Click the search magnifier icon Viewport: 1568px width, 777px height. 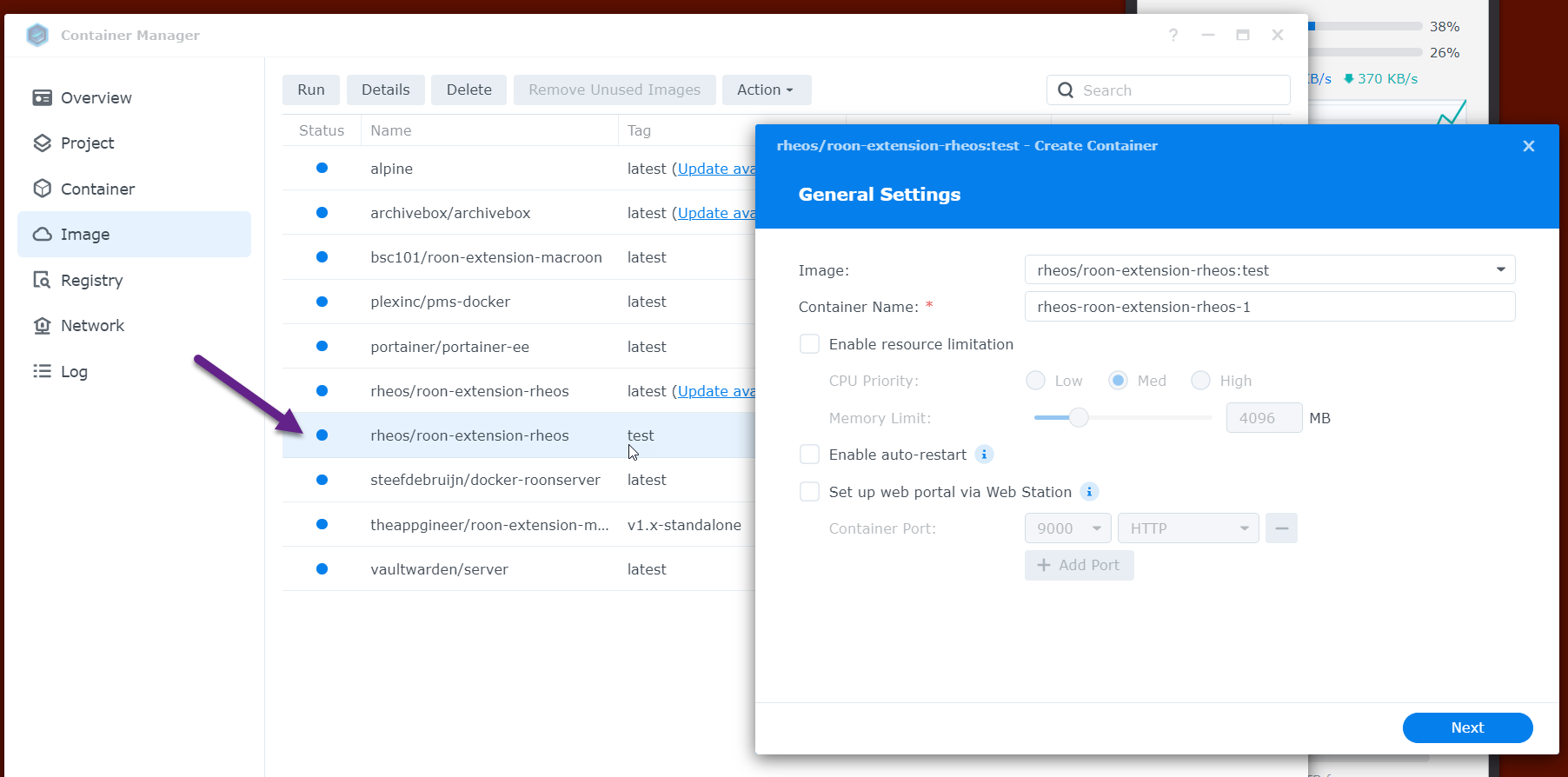[x=1066, y=90]
